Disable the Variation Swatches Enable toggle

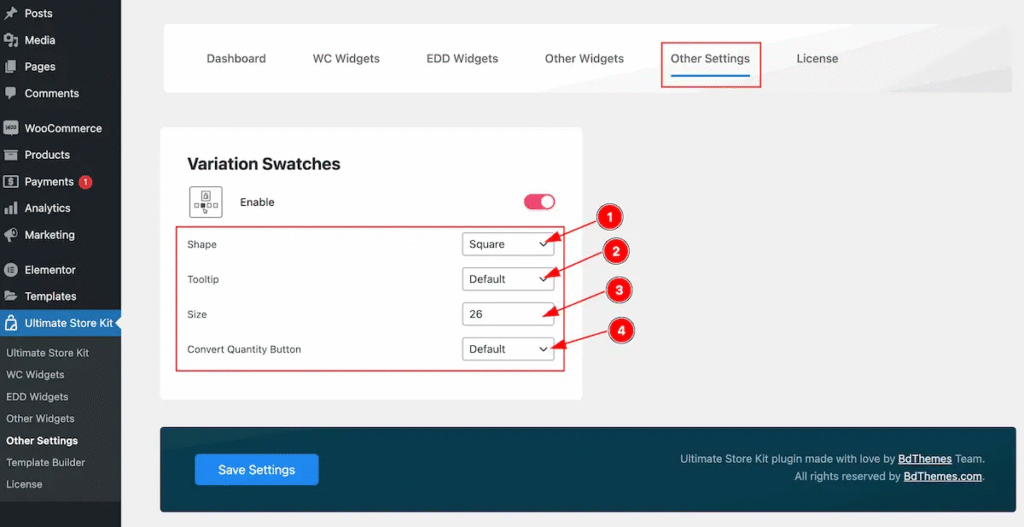coord(539,202)
